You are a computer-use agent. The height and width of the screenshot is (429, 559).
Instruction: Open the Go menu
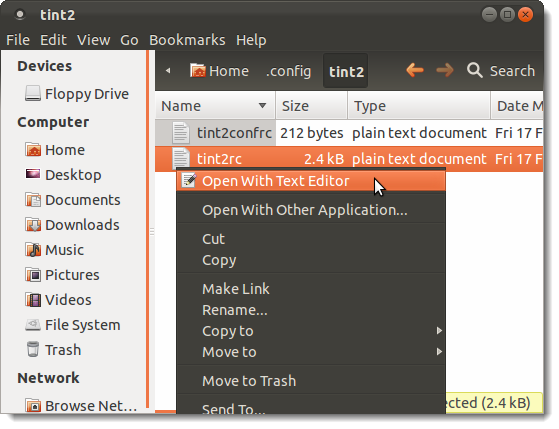[129, 40]
